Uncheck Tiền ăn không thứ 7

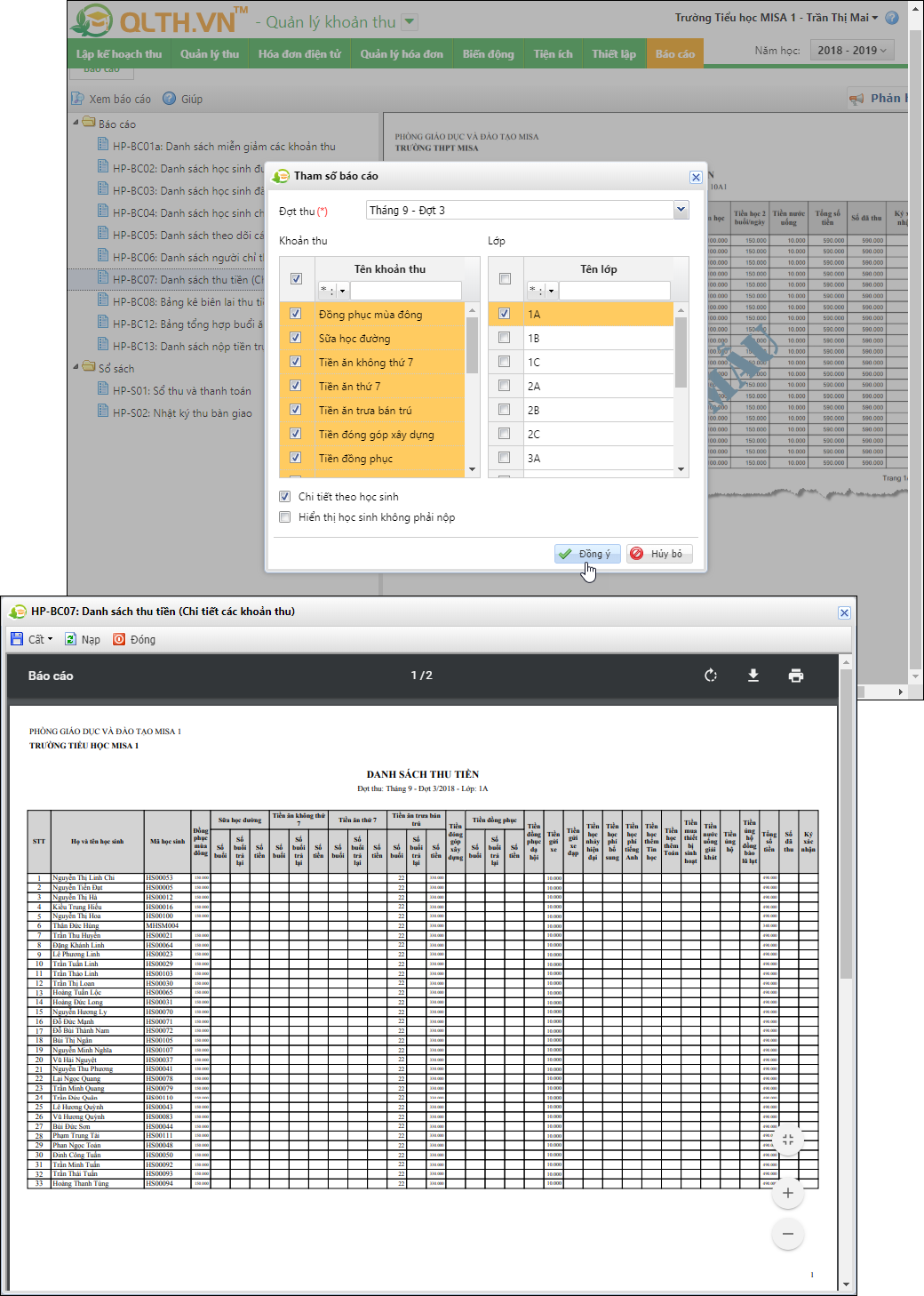(x=296, y=362)
